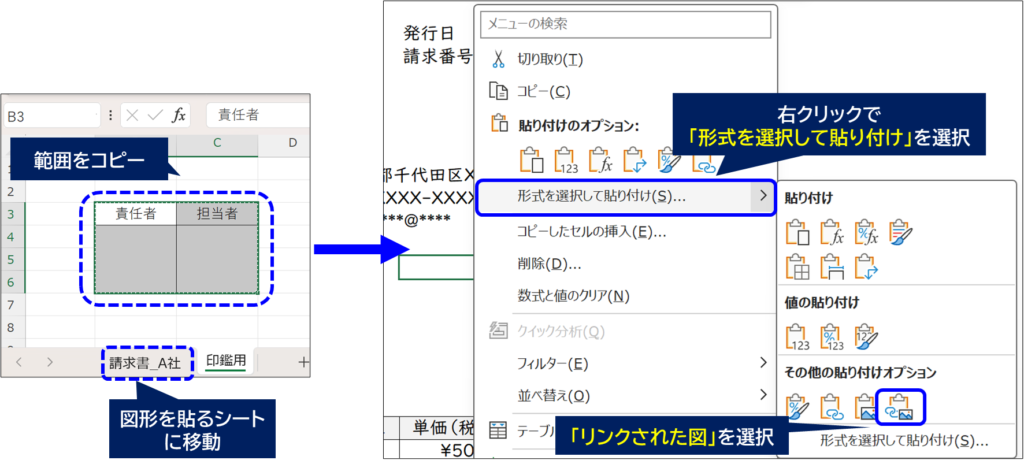Click formula bar input showing 責任者
The width and height of the screenshot is (1024, 464).
(x=257, y=116)
